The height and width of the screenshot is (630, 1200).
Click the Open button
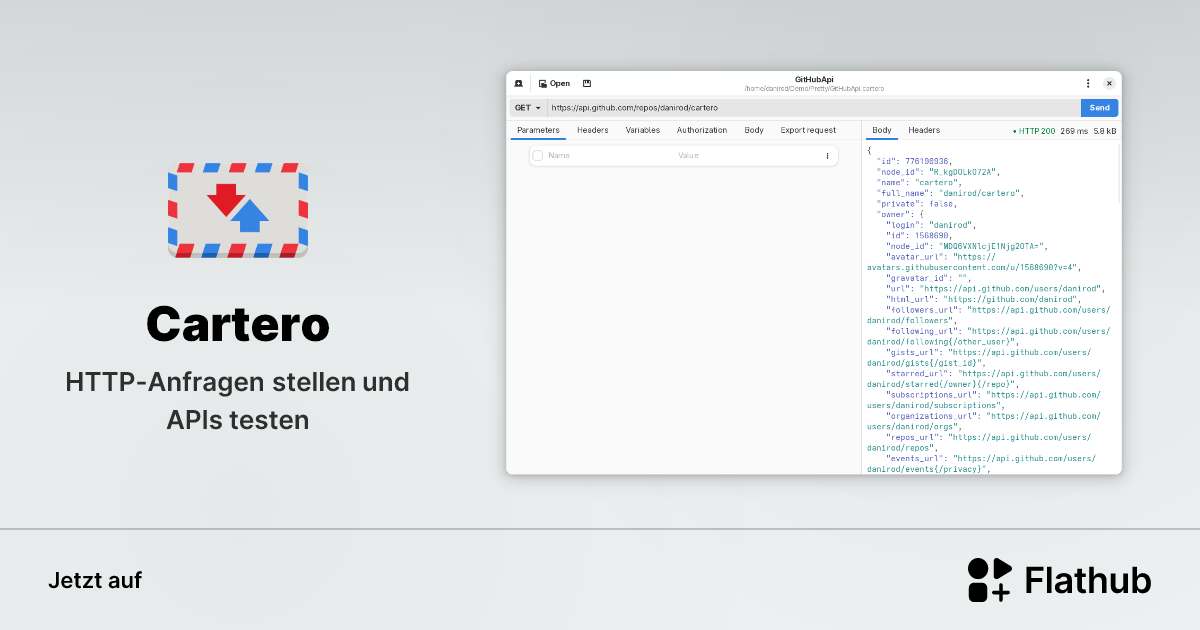coord(554,83)
